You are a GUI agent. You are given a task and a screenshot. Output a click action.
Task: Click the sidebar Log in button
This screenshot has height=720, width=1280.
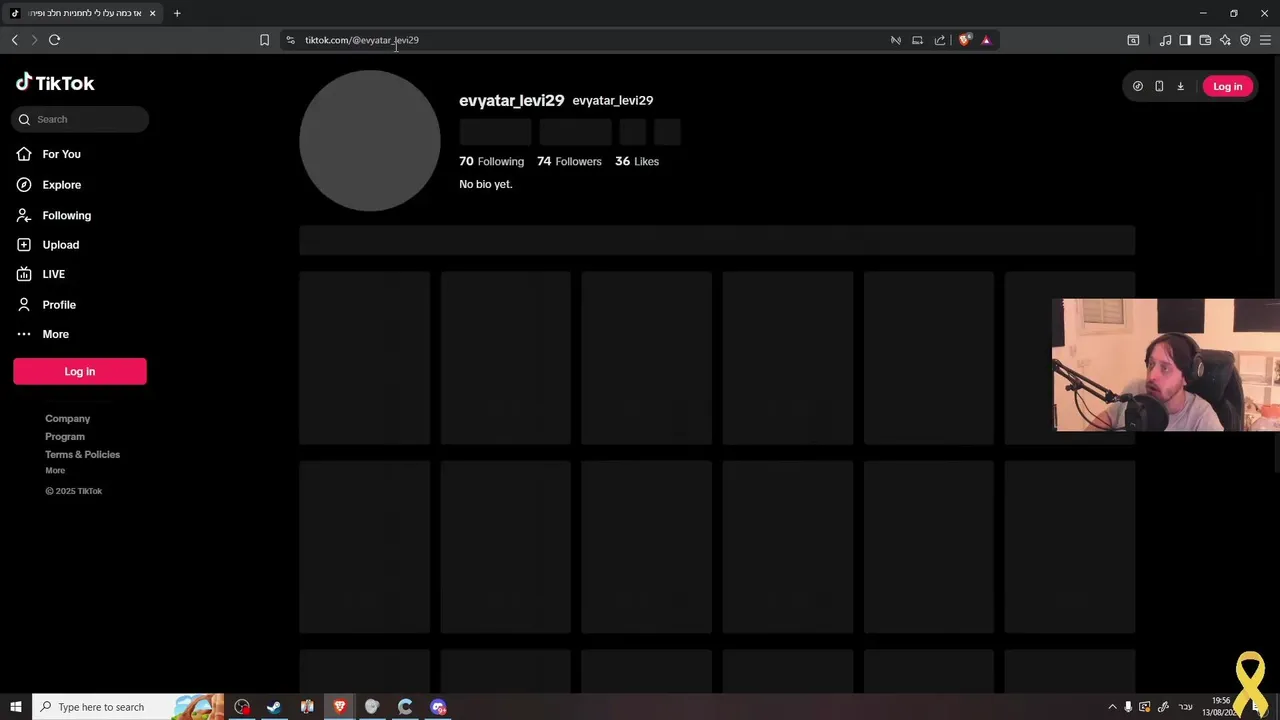pos(80,371)
